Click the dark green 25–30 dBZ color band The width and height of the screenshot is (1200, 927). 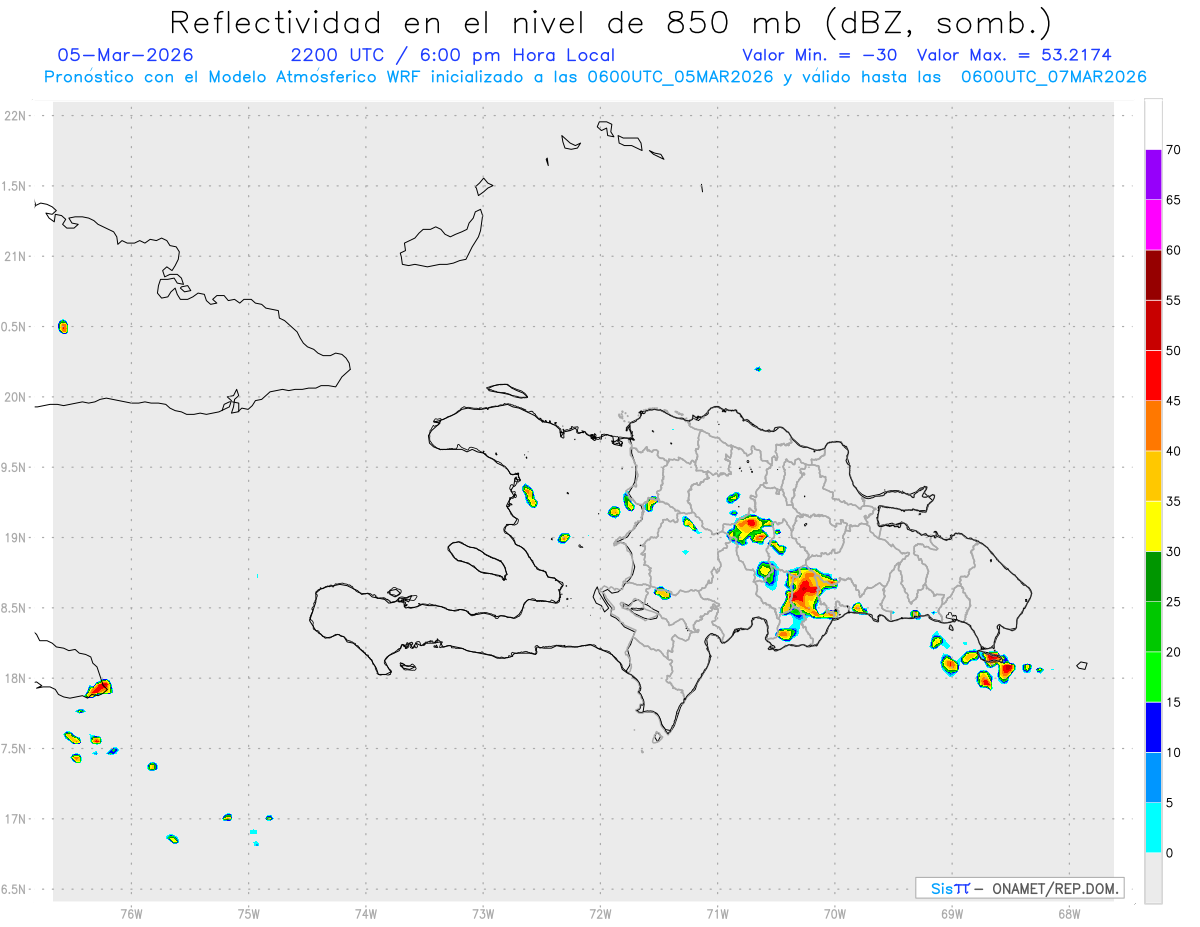click(x=1153, y=577)
